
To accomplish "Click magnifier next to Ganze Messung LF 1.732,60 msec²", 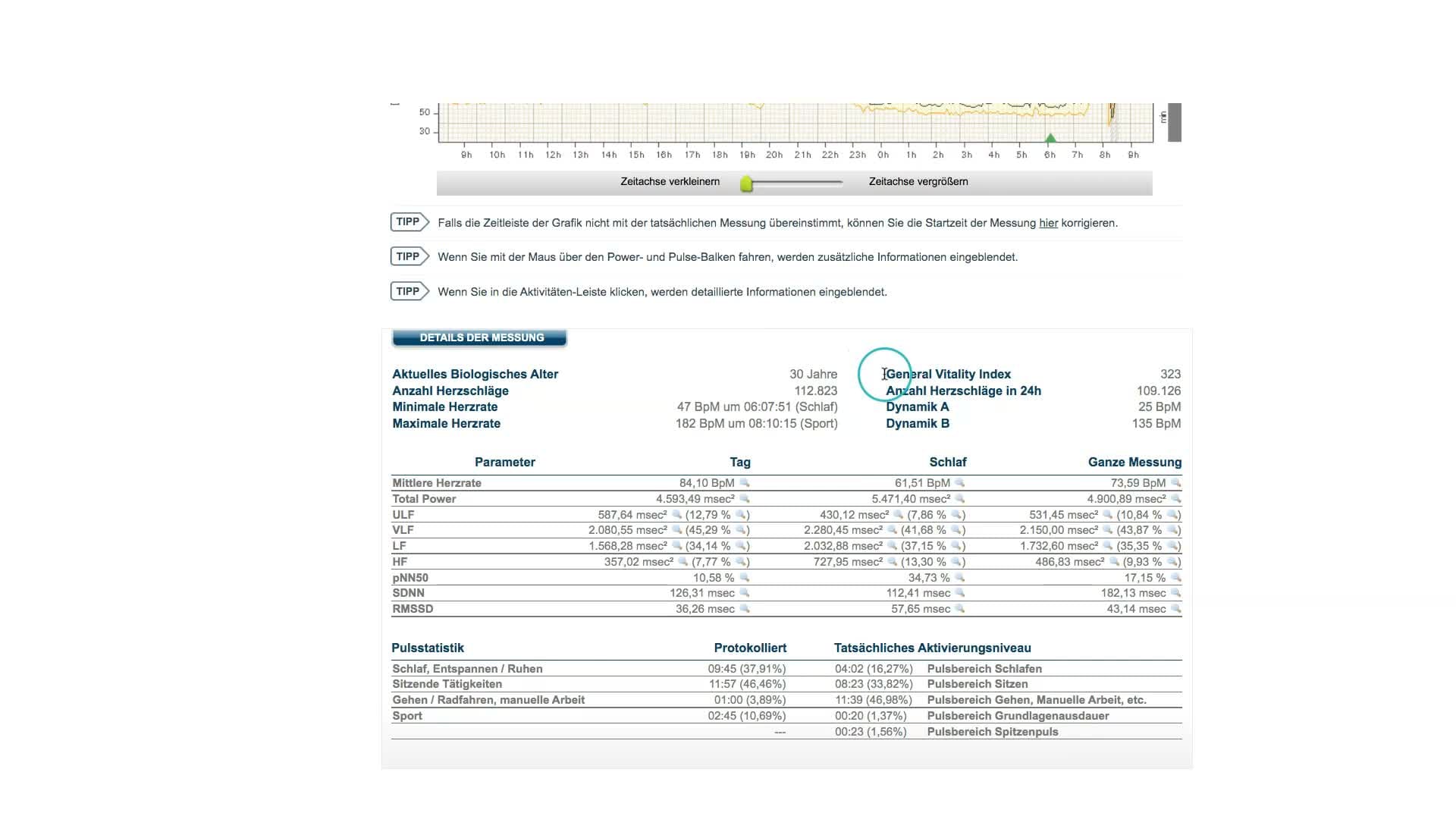I will 1108,546.
